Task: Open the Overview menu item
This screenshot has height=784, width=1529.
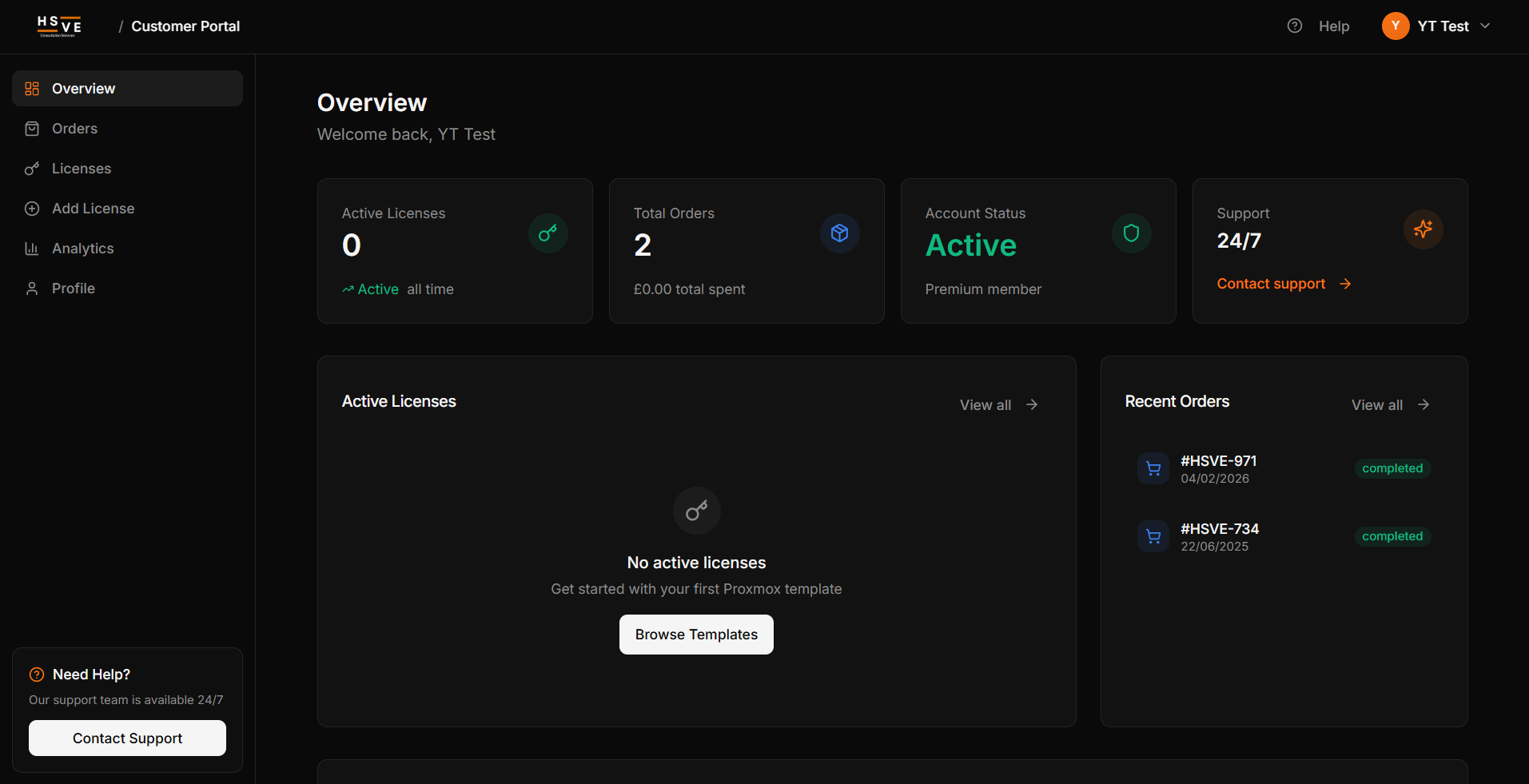Action: click(x=127, y=89)
